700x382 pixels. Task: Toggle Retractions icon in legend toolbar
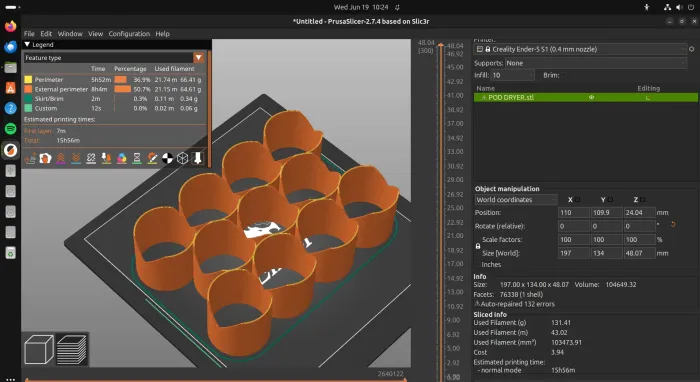click(61, 158)
